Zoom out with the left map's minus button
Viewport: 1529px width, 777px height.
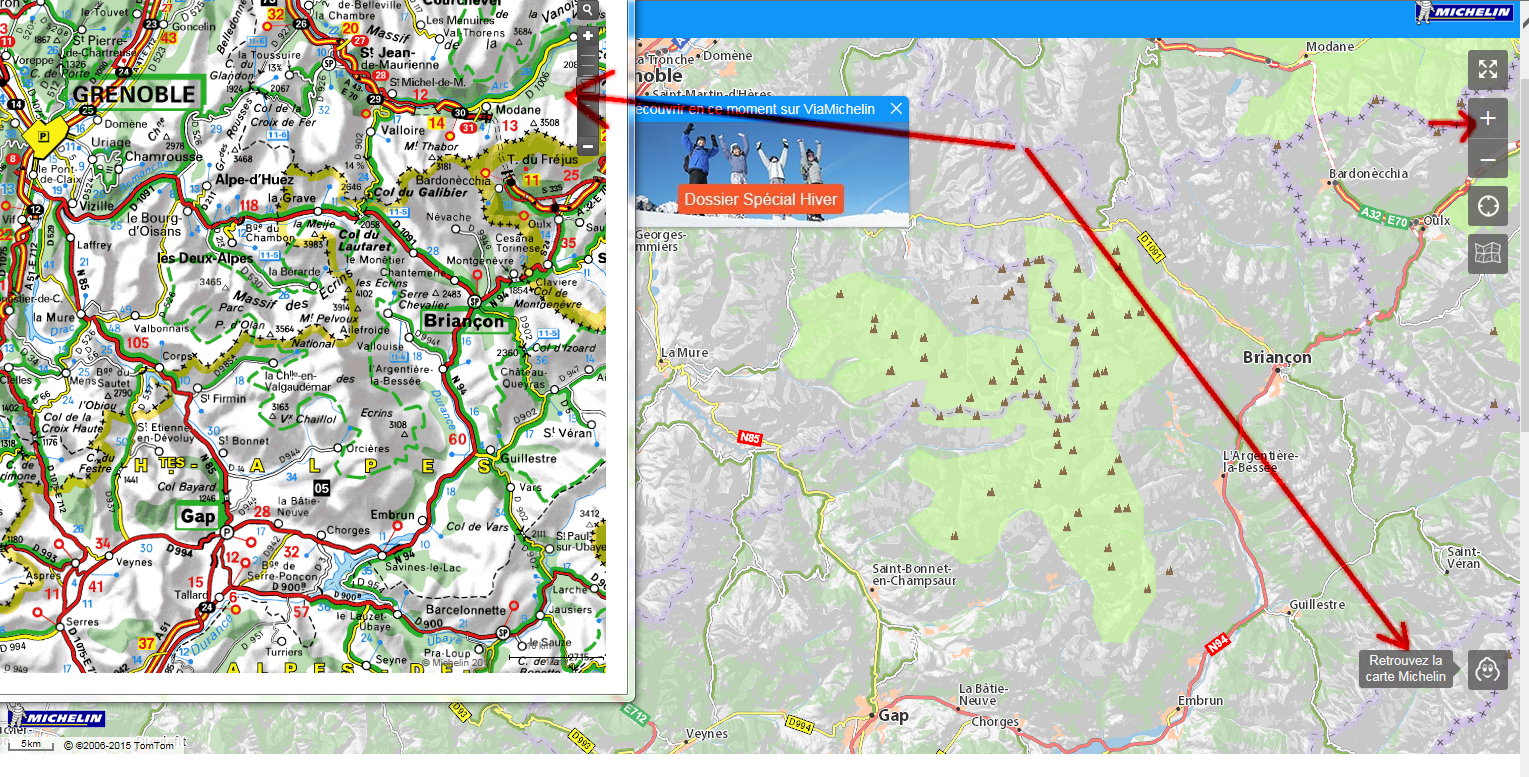(x=588, y=146)
